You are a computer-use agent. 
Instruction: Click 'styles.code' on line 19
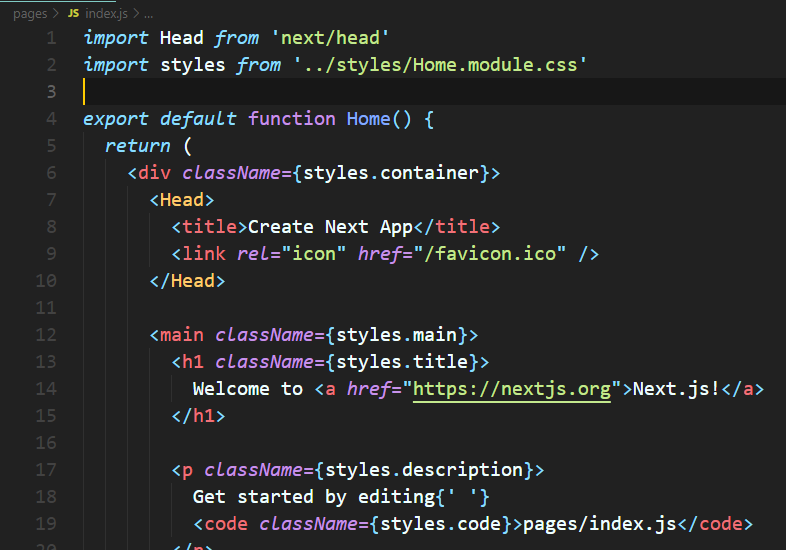tap(441, 524)
